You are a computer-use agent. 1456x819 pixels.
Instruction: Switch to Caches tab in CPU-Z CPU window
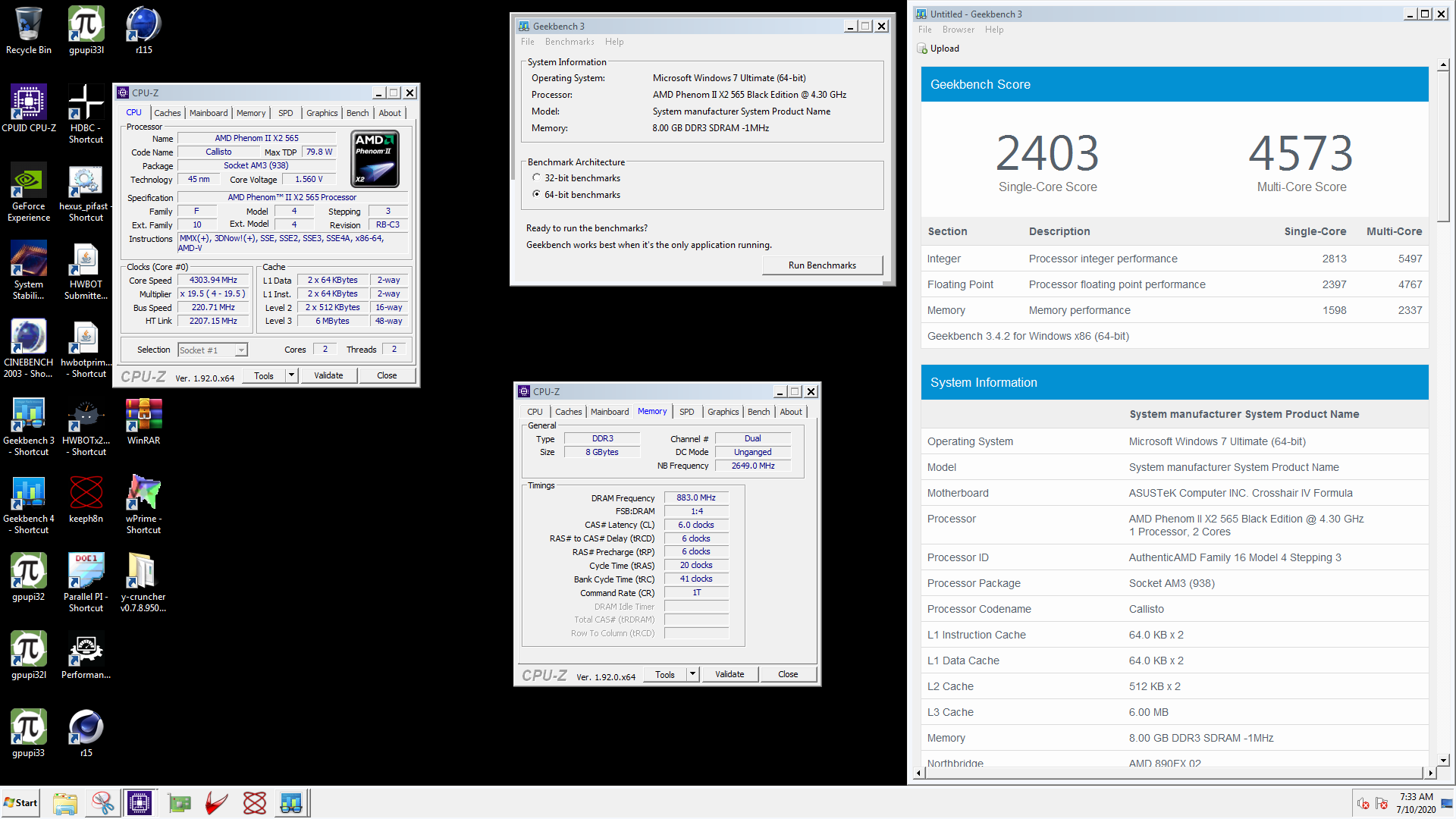pyautogui.click(x=168, y=113)
